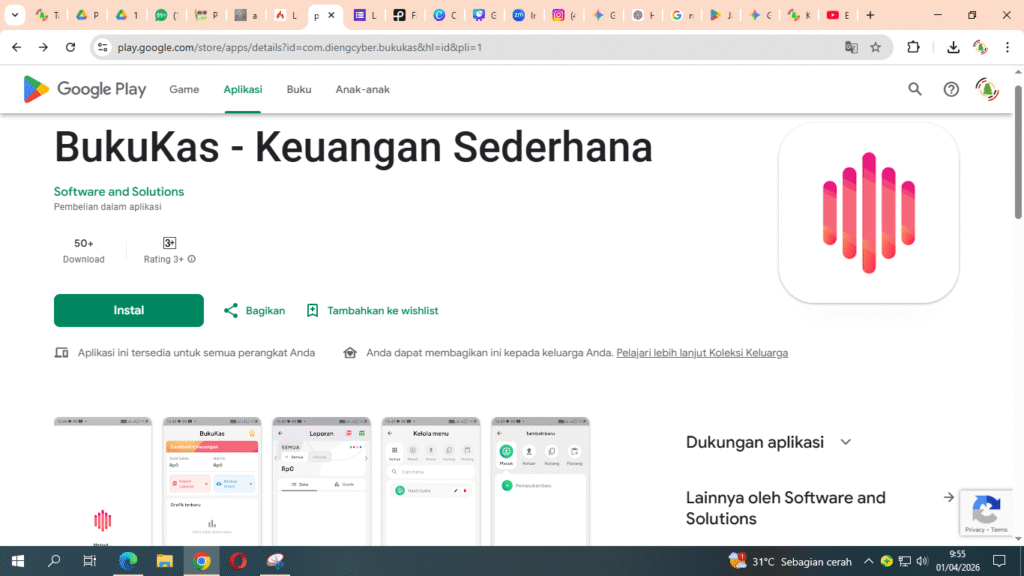1024x576 pixels.
Task: Open the browser extensions puzzle icon
Action: 913,47
